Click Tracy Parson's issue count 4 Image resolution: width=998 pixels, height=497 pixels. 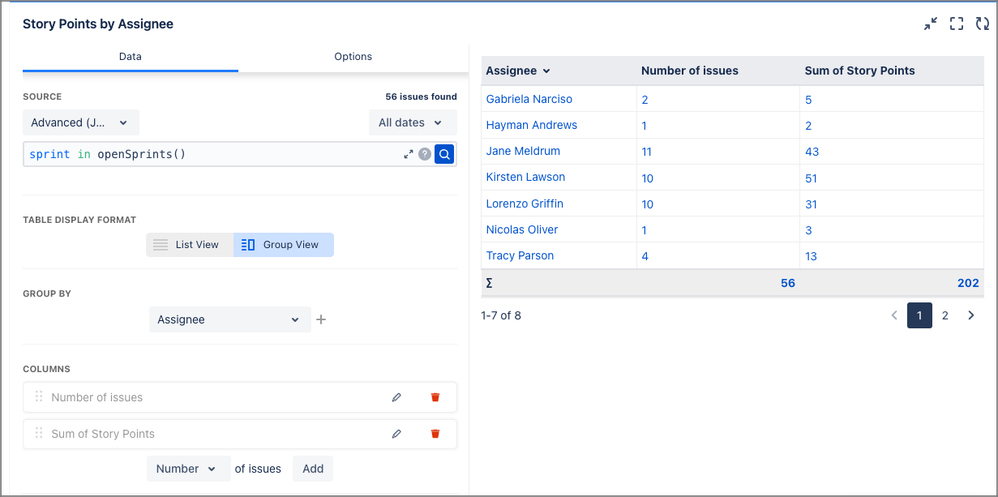(644, 256)
